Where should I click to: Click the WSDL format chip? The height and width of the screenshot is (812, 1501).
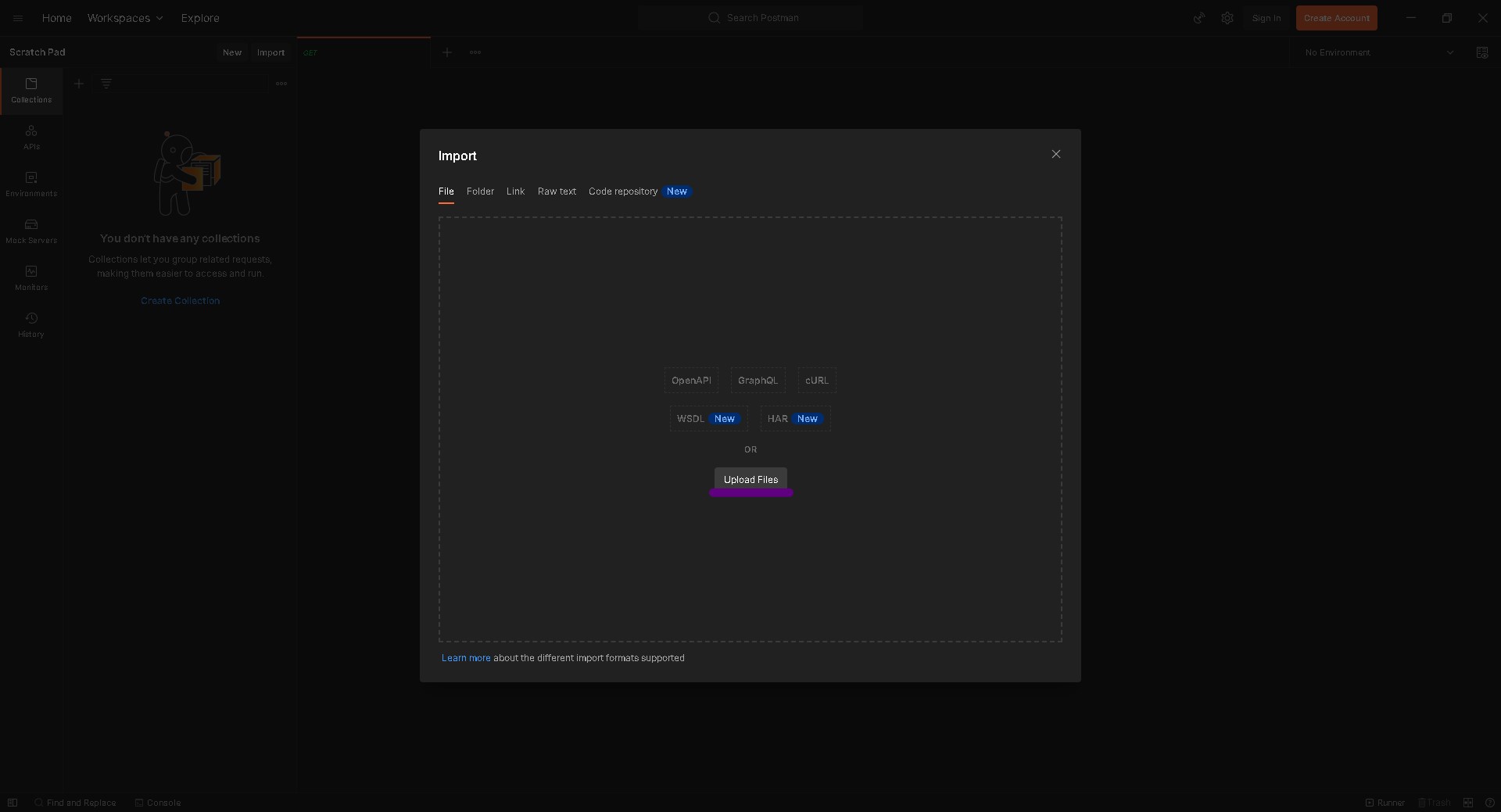(x=708, y=419)
